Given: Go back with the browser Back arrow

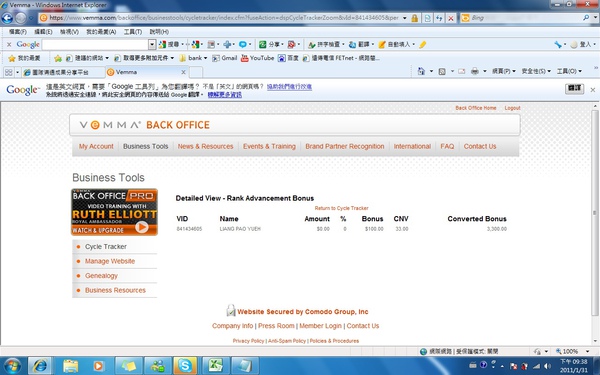Looking at the screenshot, I should pos(7,18).
